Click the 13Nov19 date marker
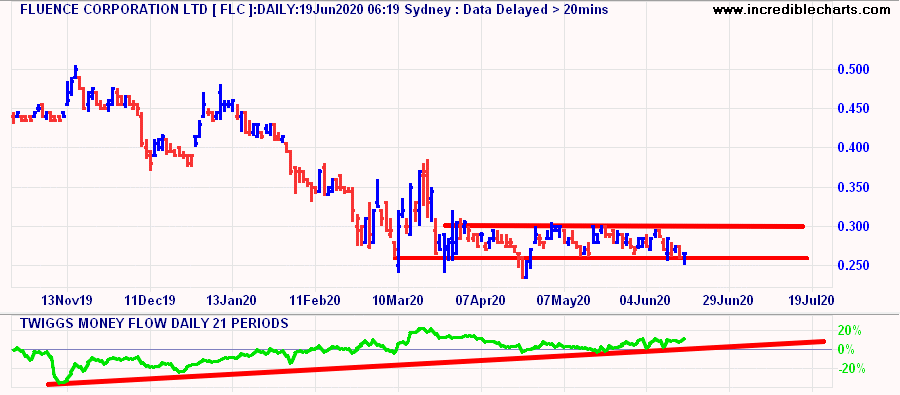 tap(67, 300)
